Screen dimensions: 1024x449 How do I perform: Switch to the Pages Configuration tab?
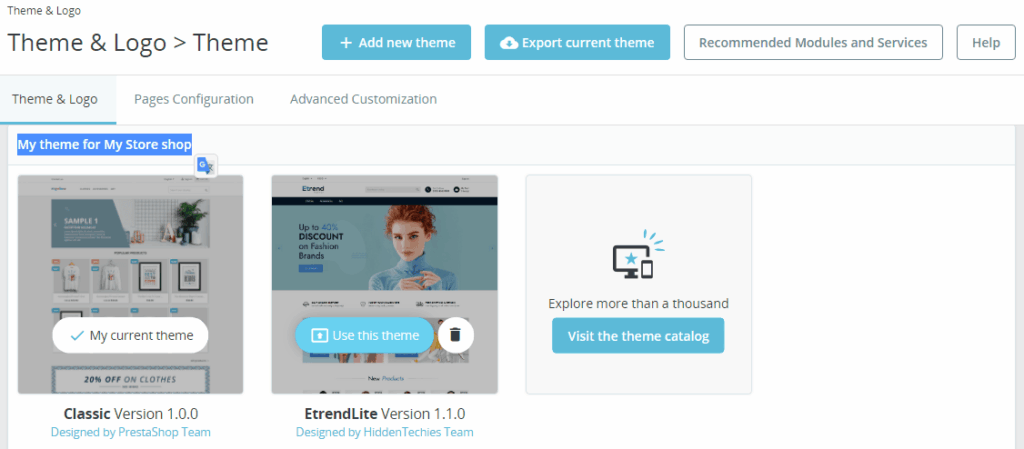tap(193, 99)
